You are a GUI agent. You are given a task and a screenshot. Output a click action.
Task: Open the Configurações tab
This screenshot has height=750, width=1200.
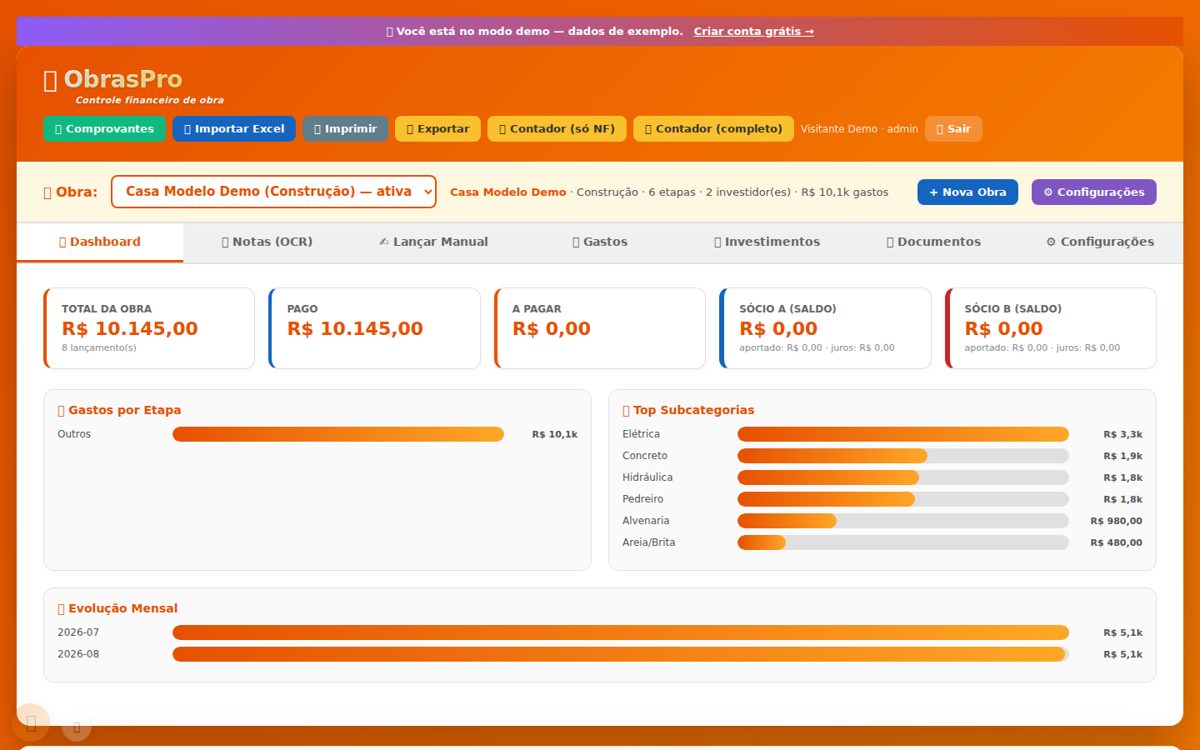point(1099,242)
